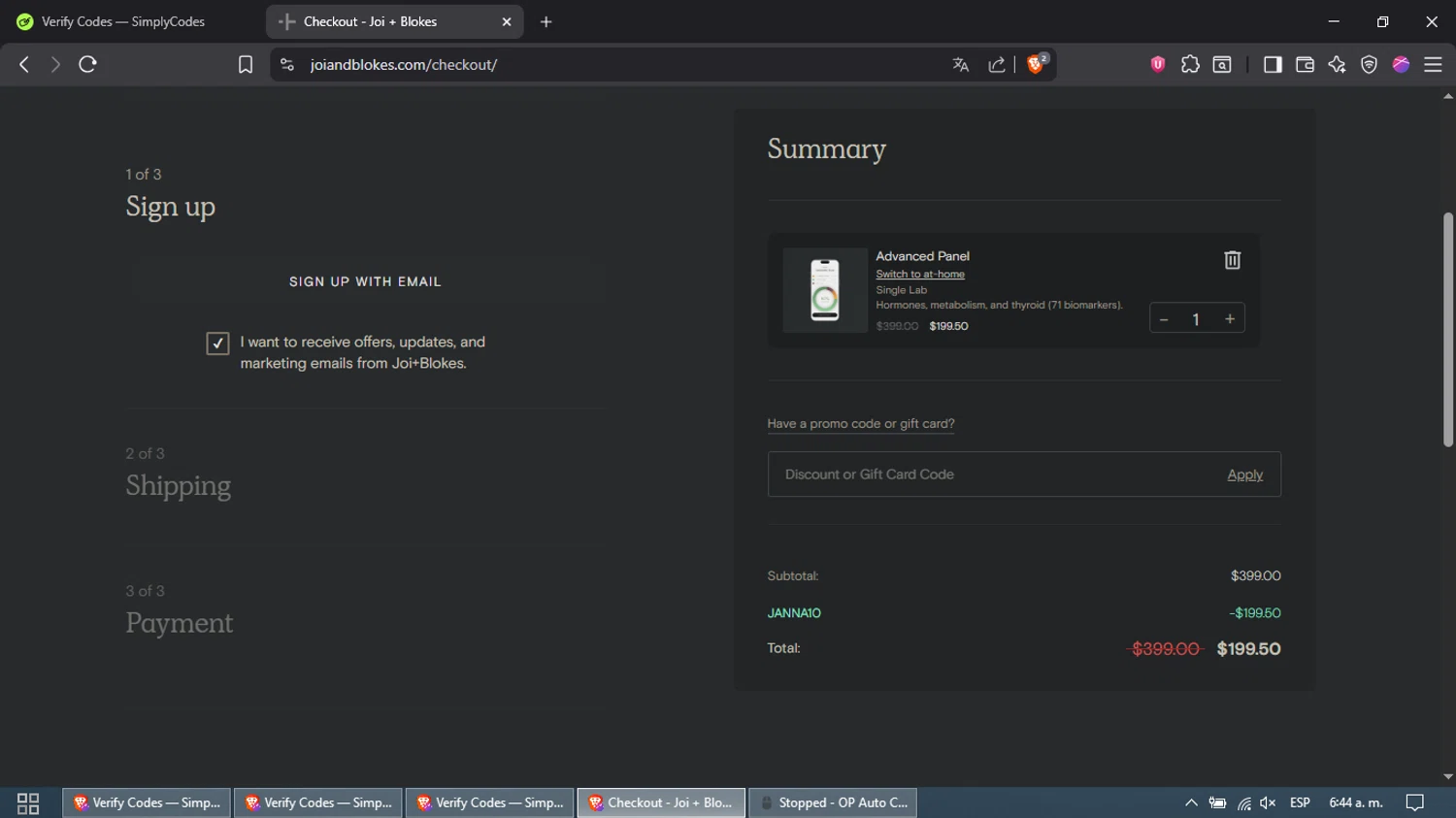Open site settings icon in address bar

[286, 64]
